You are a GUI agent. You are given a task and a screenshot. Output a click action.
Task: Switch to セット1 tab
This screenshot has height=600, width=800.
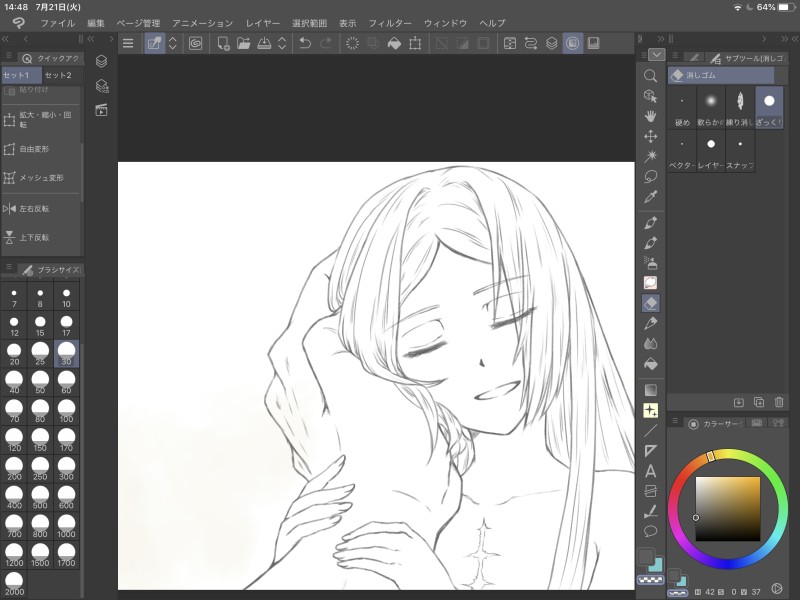pos(21,75)
